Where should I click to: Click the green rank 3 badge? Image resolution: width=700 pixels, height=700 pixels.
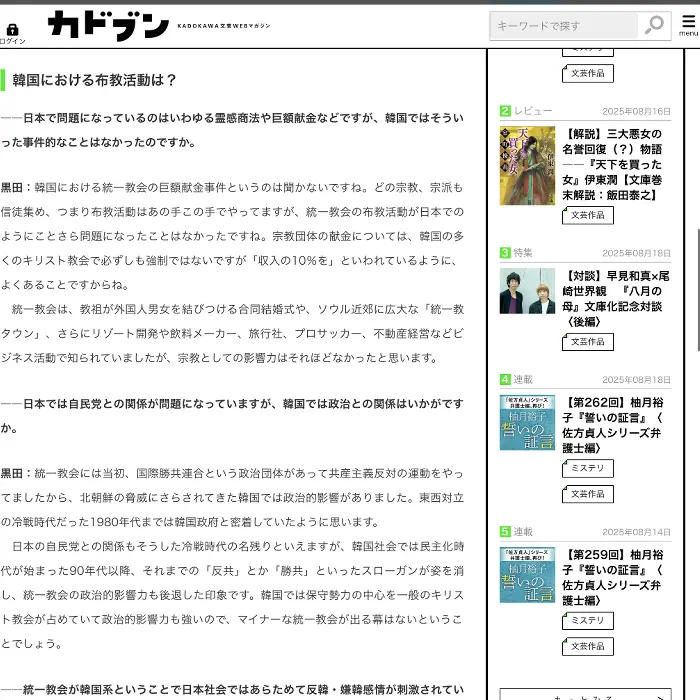click(505, 253)
